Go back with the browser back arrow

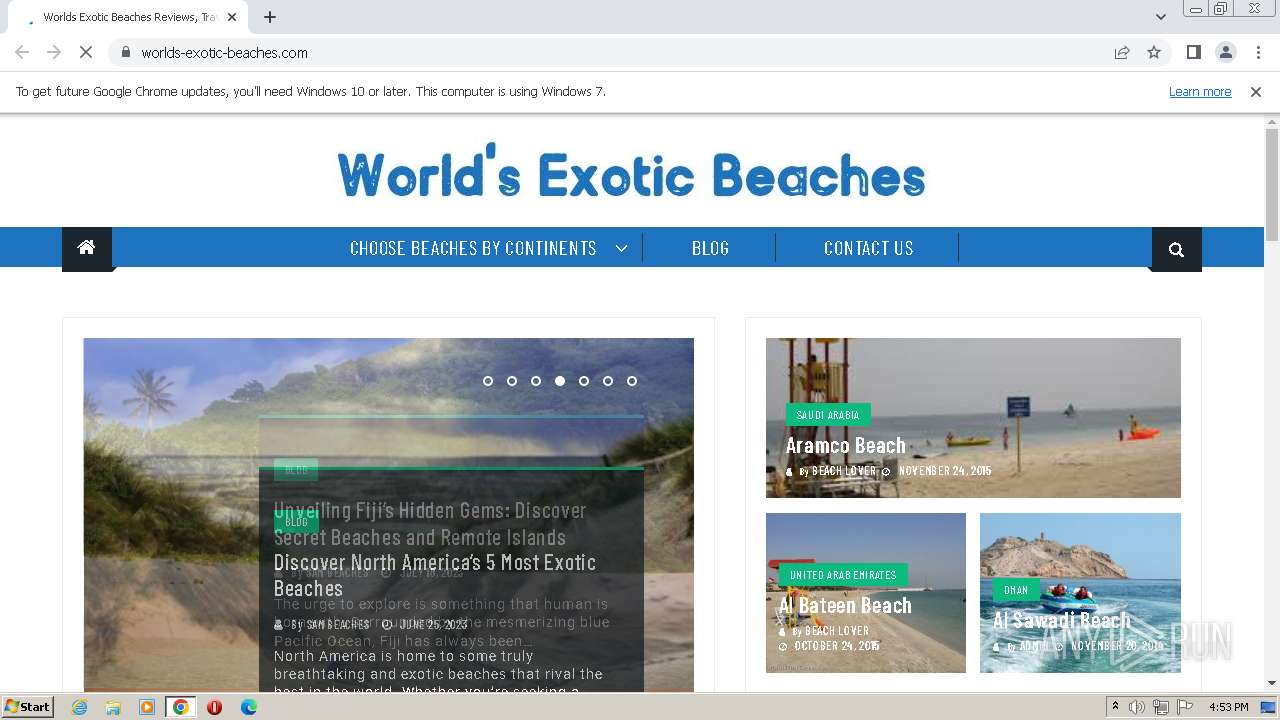(22, 52)
